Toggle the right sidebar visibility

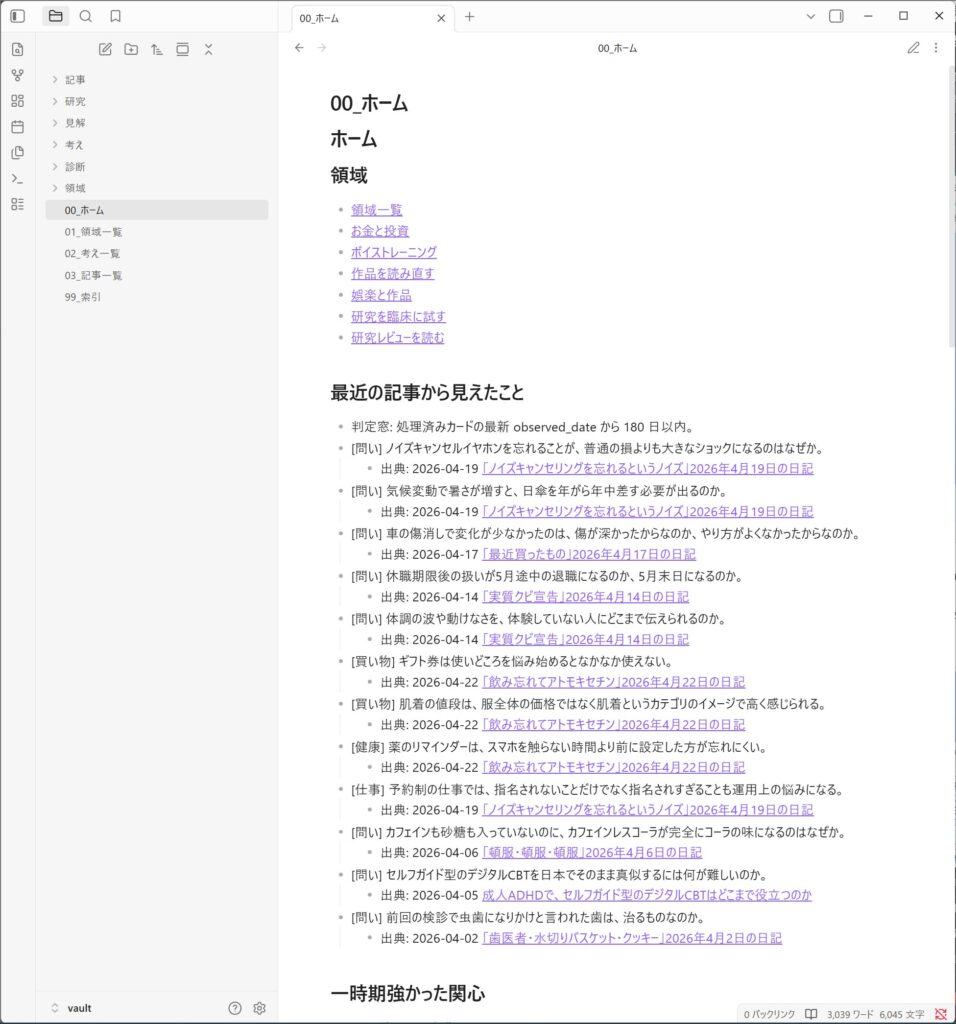[x=837, y=16]
